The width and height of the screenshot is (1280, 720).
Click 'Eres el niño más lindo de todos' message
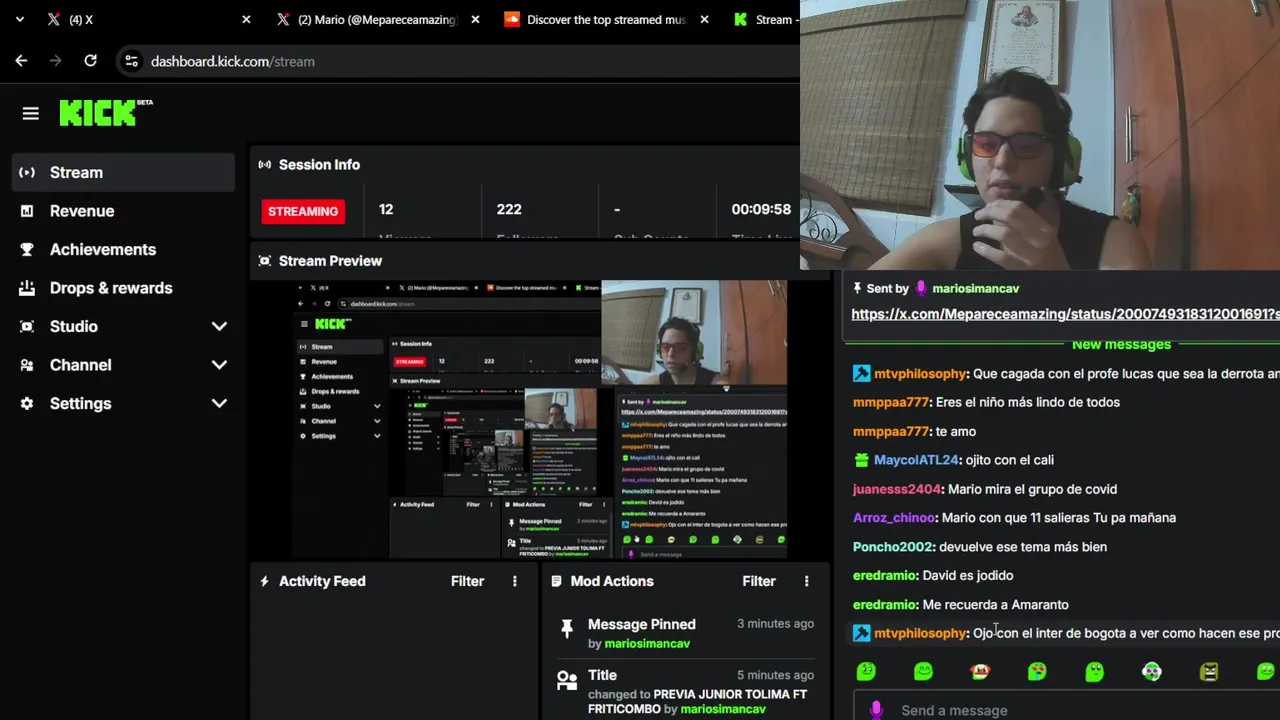pyautogui.click(x=1028, y=402)
